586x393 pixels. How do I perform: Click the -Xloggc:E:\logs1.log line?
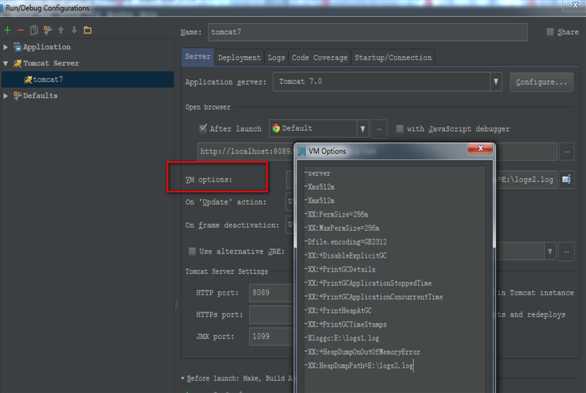[x=342, y=338]
